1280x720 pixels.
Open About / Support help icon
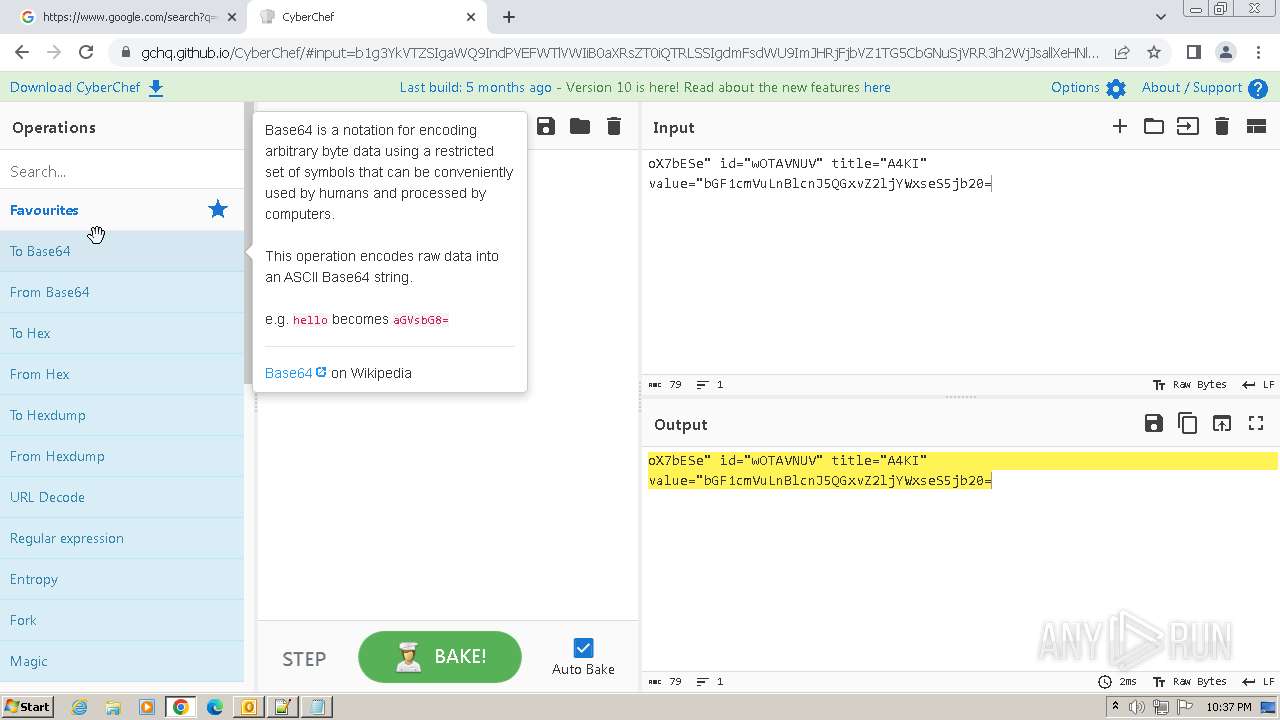click(x=1258, y=88)
